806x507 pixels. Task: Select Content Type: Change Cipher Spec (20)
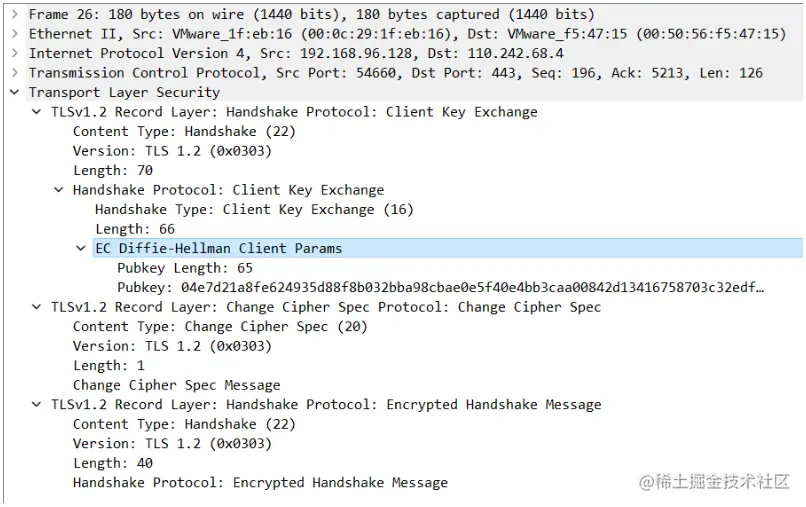(220, 327)
